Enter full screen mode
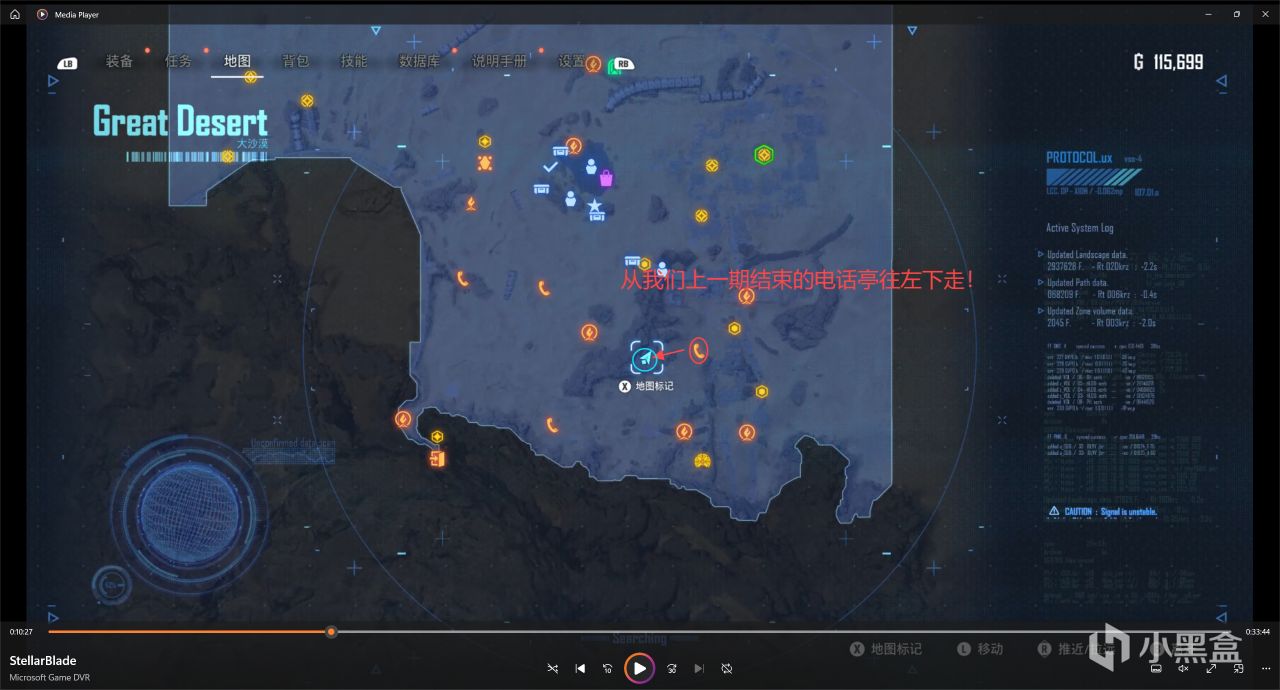This screenshot has width=1280, height=690. (1211, 668)
